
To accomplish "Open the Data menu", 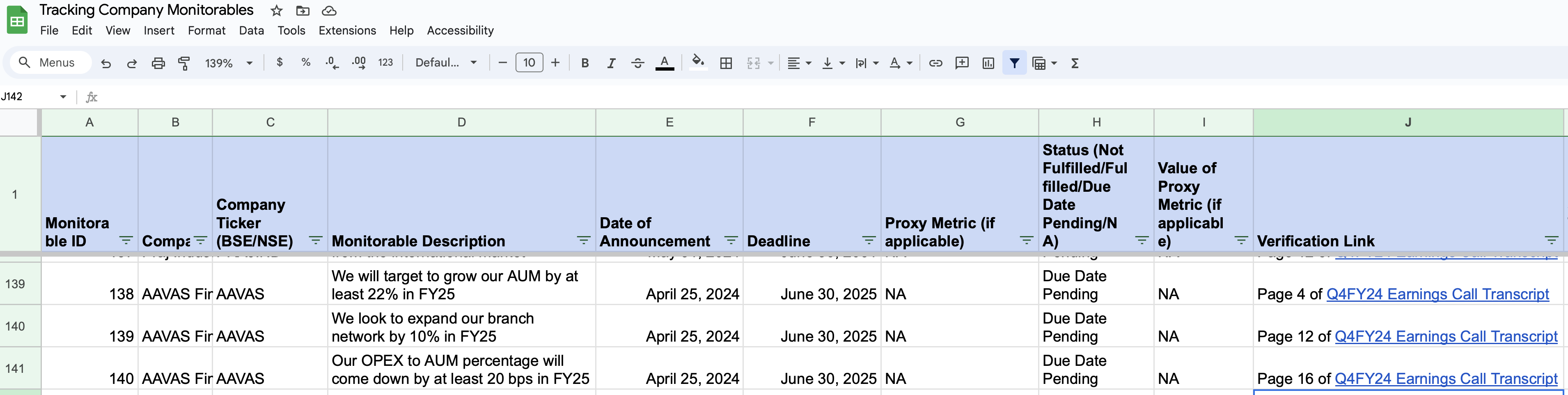I will click(251, 30).
